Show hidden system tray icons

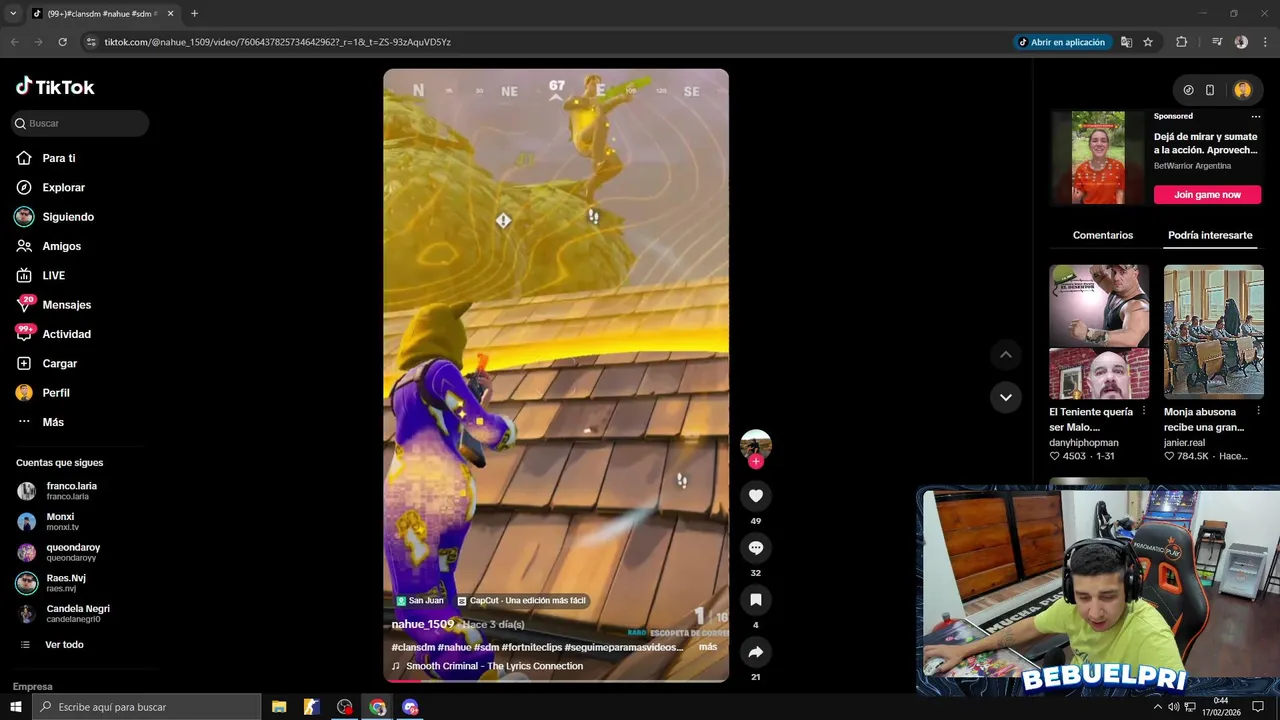pyautogui.click(x=1158, y=707)
